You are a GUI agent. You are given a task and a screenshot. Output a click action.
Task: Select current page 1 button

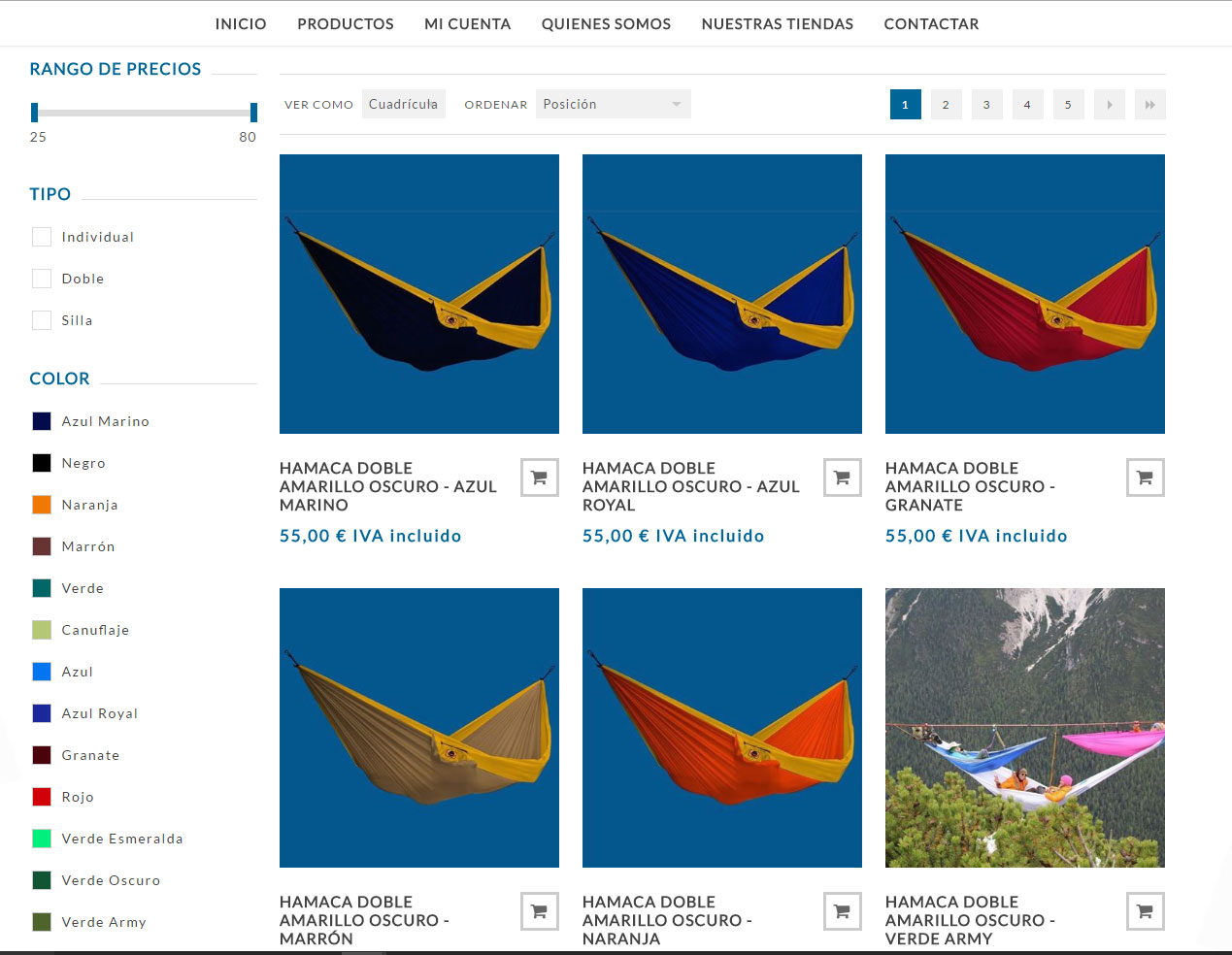pyautogui.click(x=905, y=105)
